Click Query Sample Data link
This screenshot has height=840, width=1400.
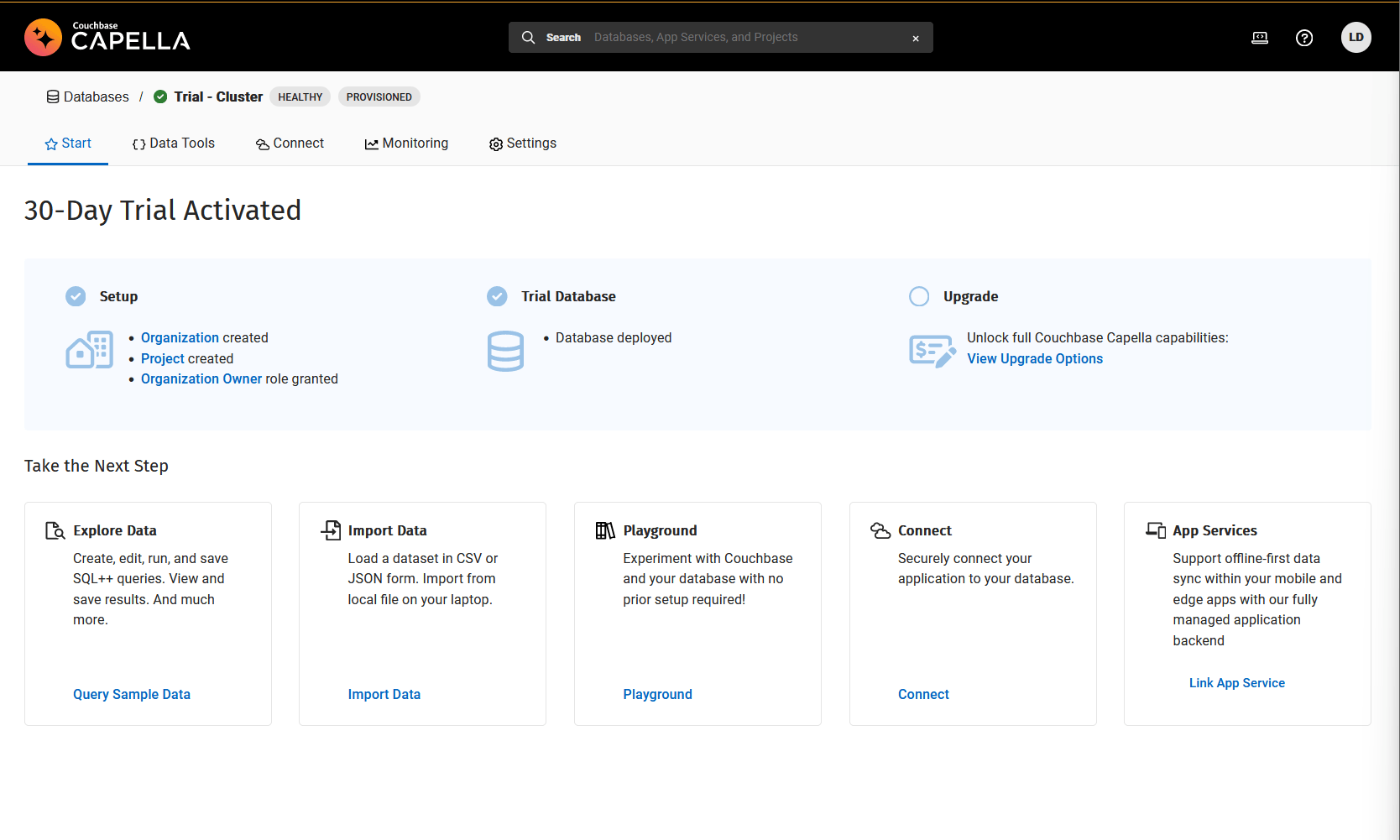(132, 695)
